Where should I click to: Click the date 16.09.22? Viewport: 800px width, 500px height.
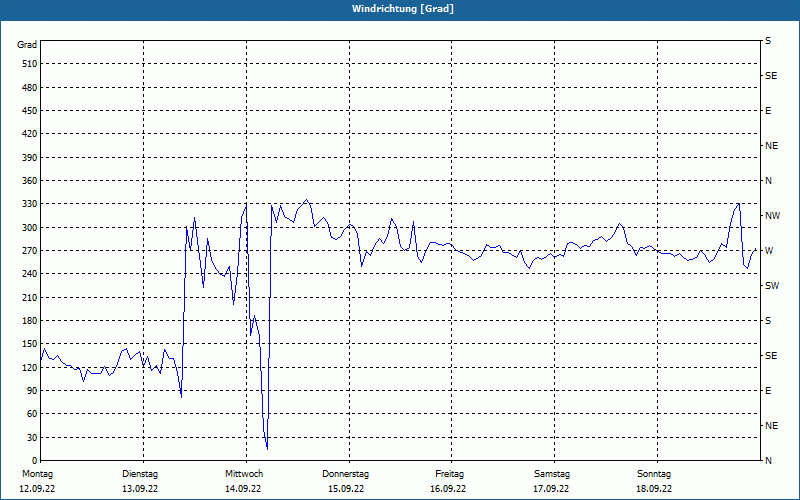pos(448,489)
